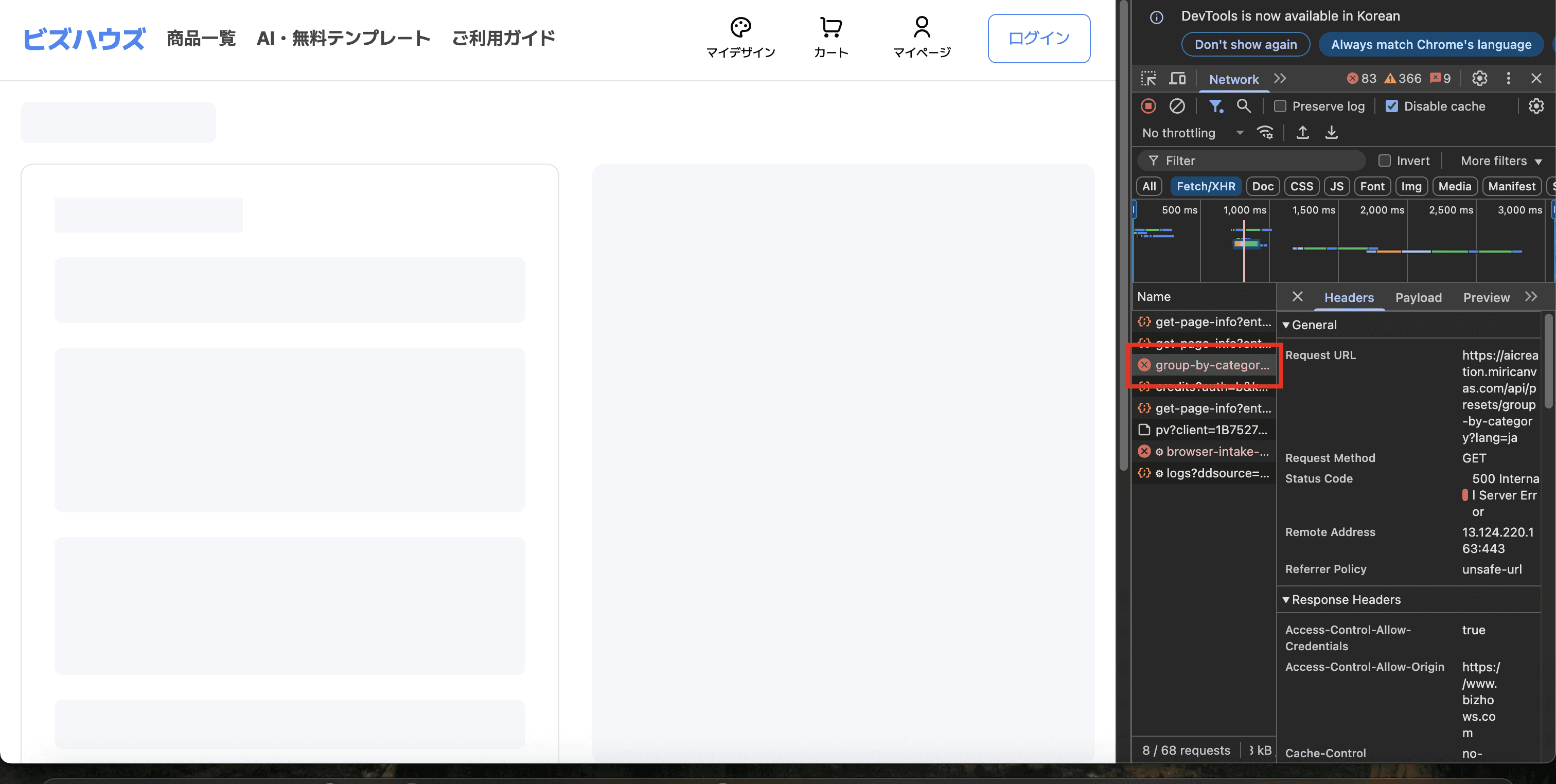1556x784 pixels.
Task: Switch to the Payload tab
Action: tap(1418, 297)
